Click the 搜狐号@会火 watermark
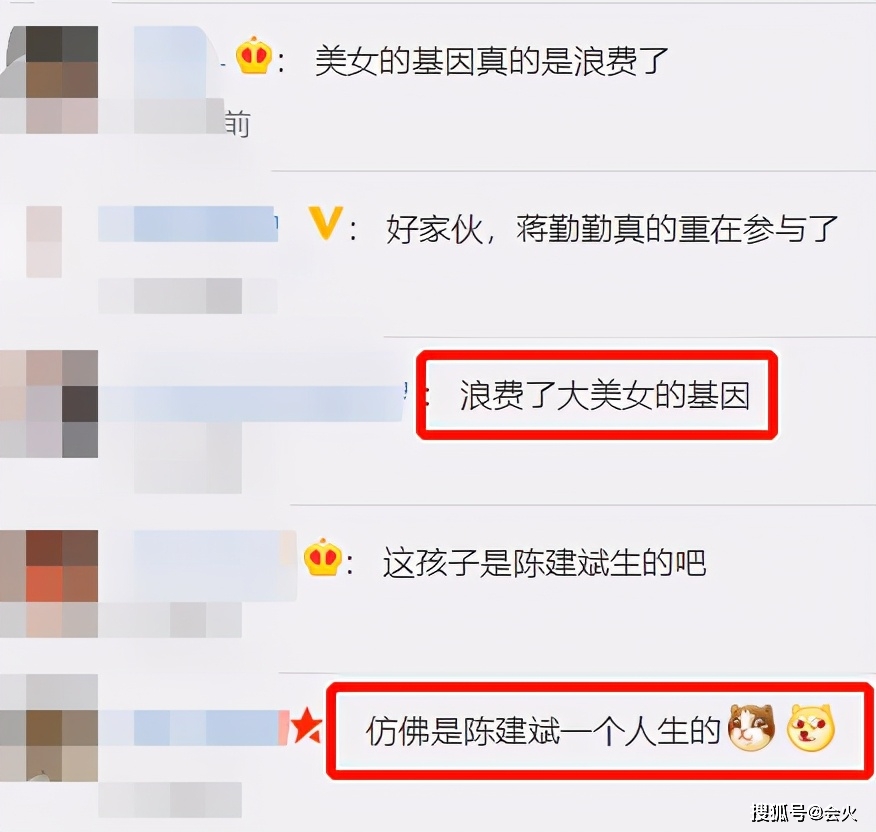The width and height of the screenshot is (876, 832). [804, 812]
